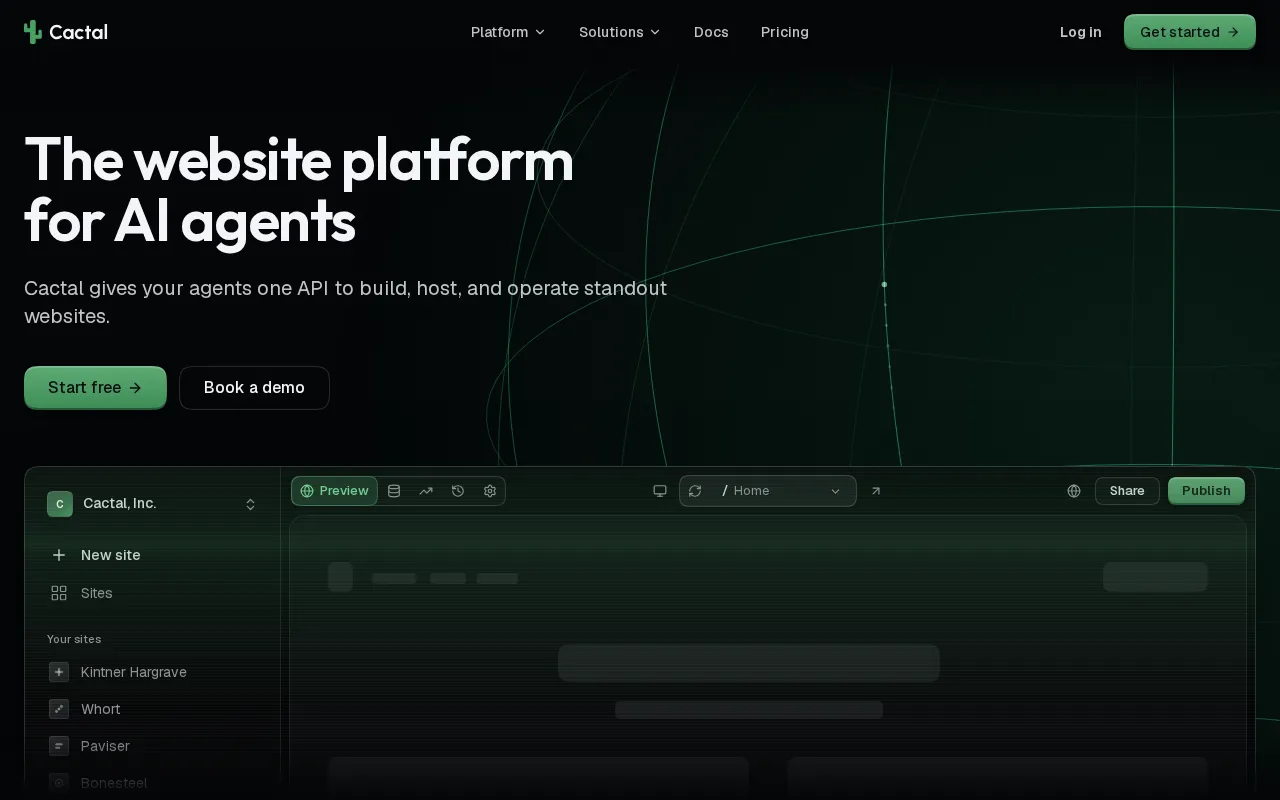The height and width of the screenshot is (800, 1280).
Task: Open the Home page path dropdown
Action: (x=782, y=491)
